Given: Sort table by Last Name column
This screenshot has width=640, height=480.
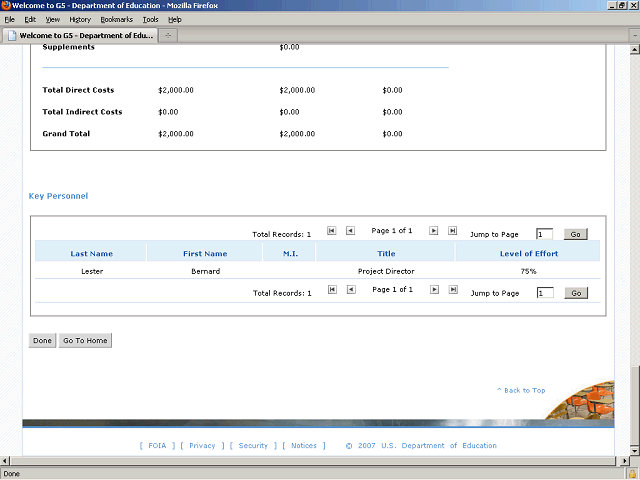Looking at the screenshot, I should click(x=91, y=254).
